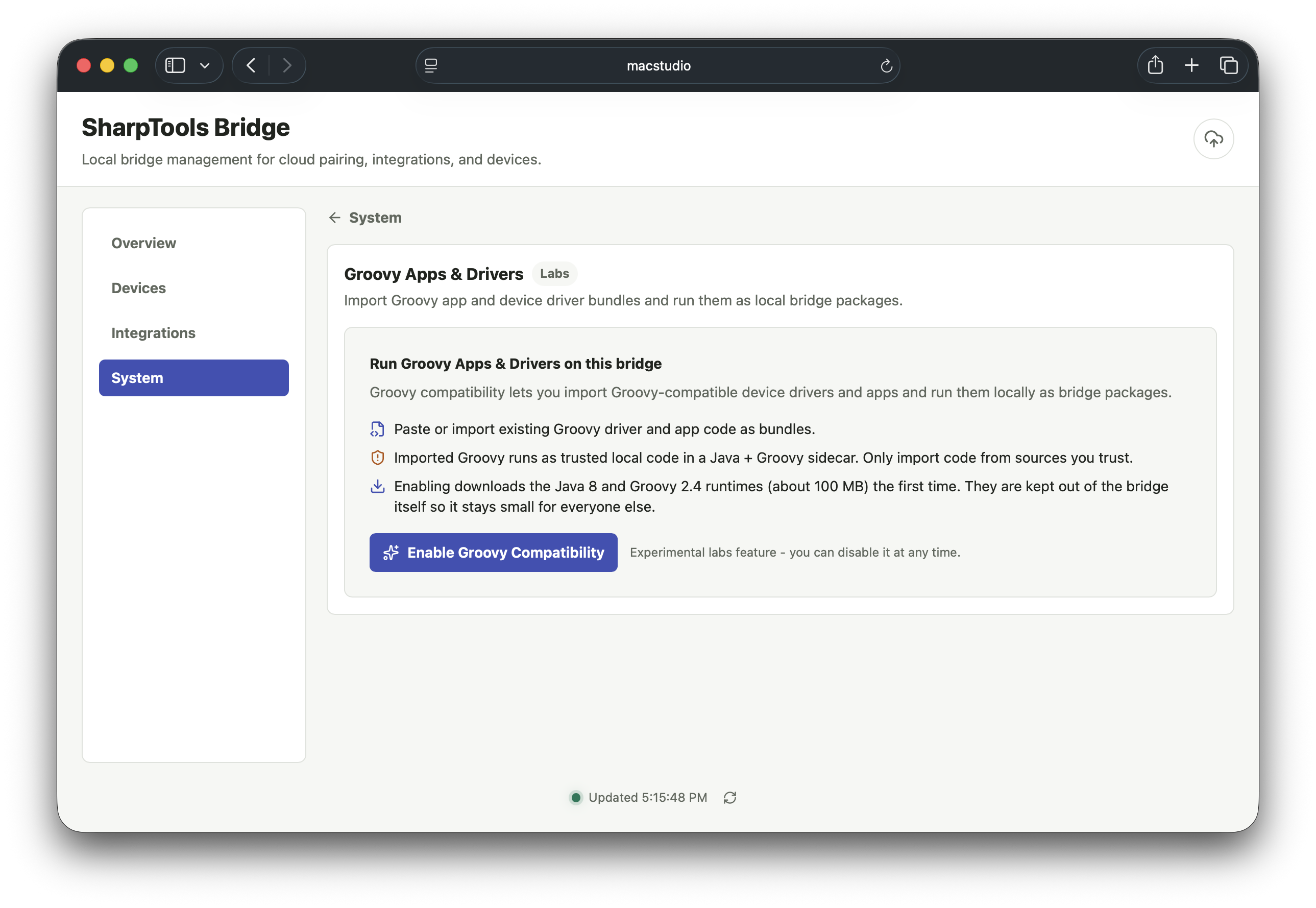Show the tab overview icon
Viewport: 1316px width, 908px height.
click(x=1228, y=65)
